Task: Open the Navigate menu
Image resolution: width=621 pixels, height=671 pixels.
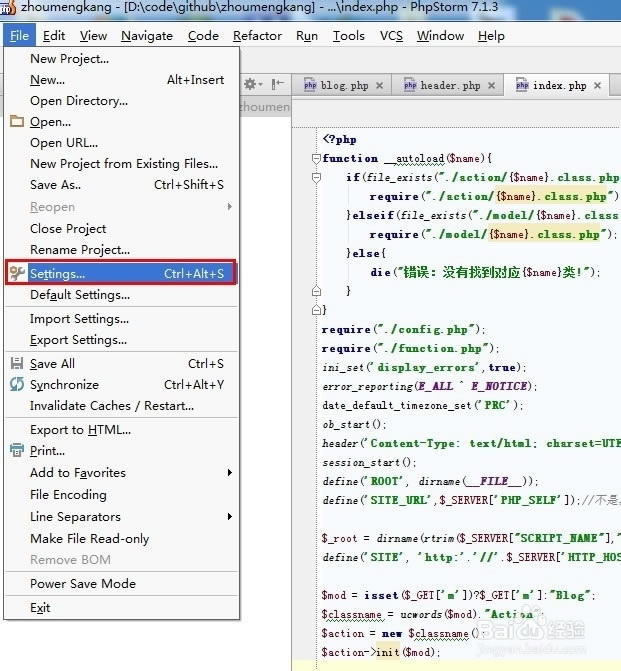Action: click(x=147, y=36)
